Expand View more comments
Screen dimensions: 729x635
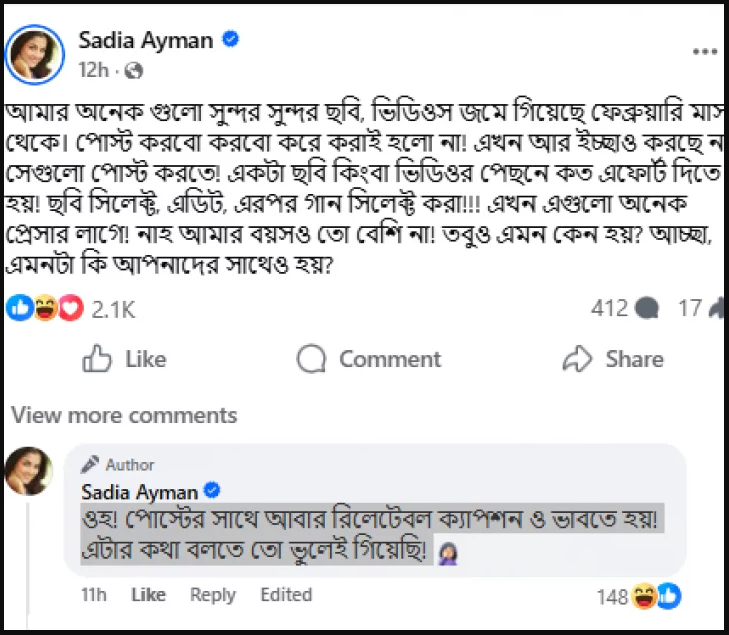click(x=124, y=415)
